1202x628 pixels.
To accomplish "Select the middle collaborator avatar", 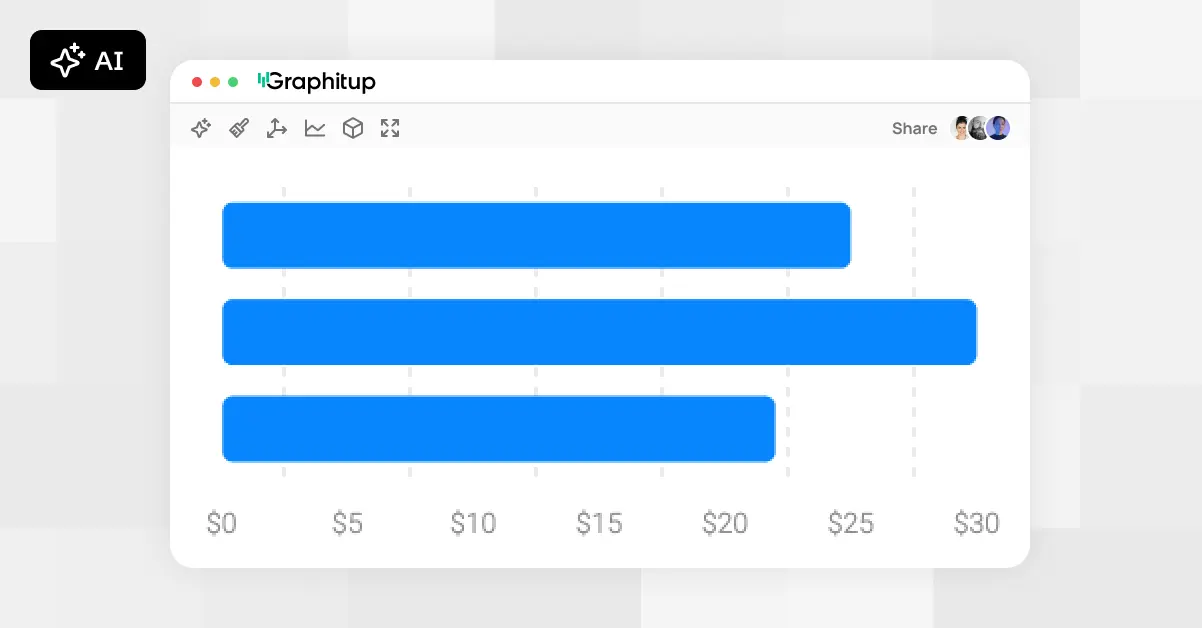I will (979, 128).
